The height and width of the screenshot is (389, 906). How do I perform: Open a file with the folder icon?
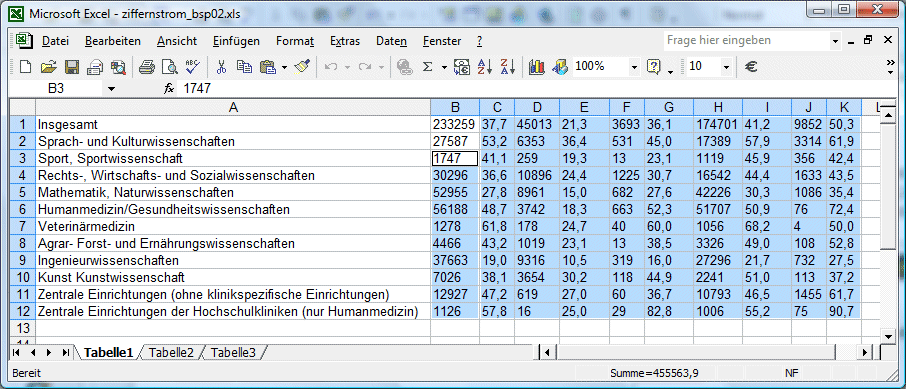tap(48, 67)
